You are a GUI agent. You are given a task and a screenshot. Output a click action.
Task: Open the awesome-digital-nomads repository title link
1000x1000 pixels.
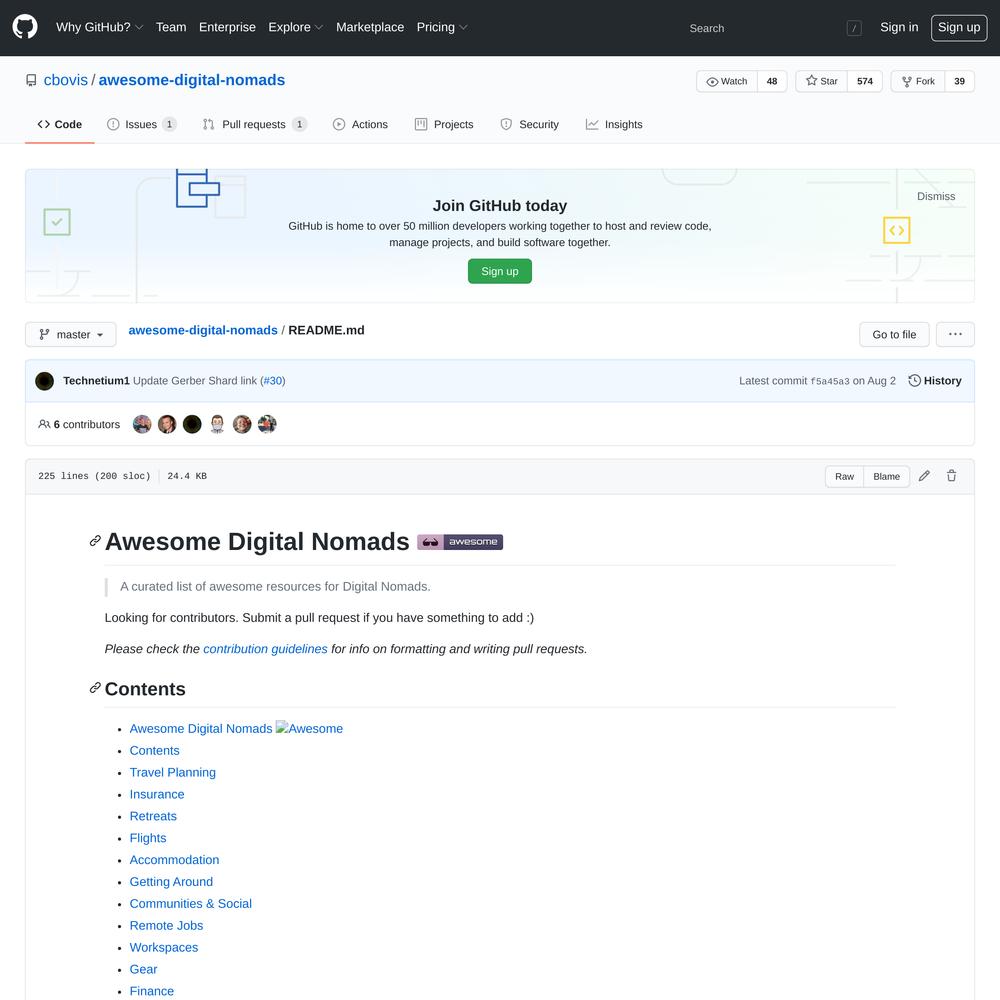192,80
